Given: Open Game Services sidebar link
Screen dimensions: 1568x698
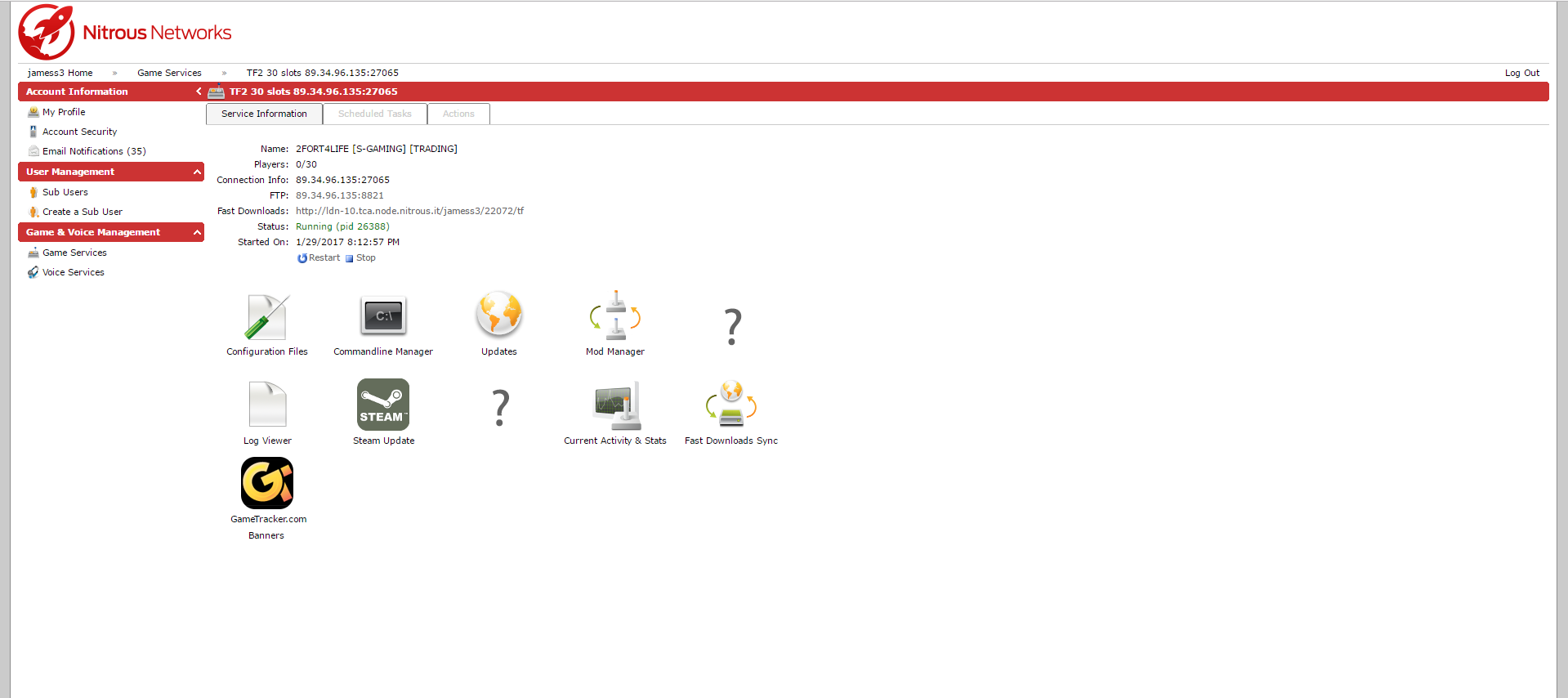Looking at the screenshot, I should point(74,253).
